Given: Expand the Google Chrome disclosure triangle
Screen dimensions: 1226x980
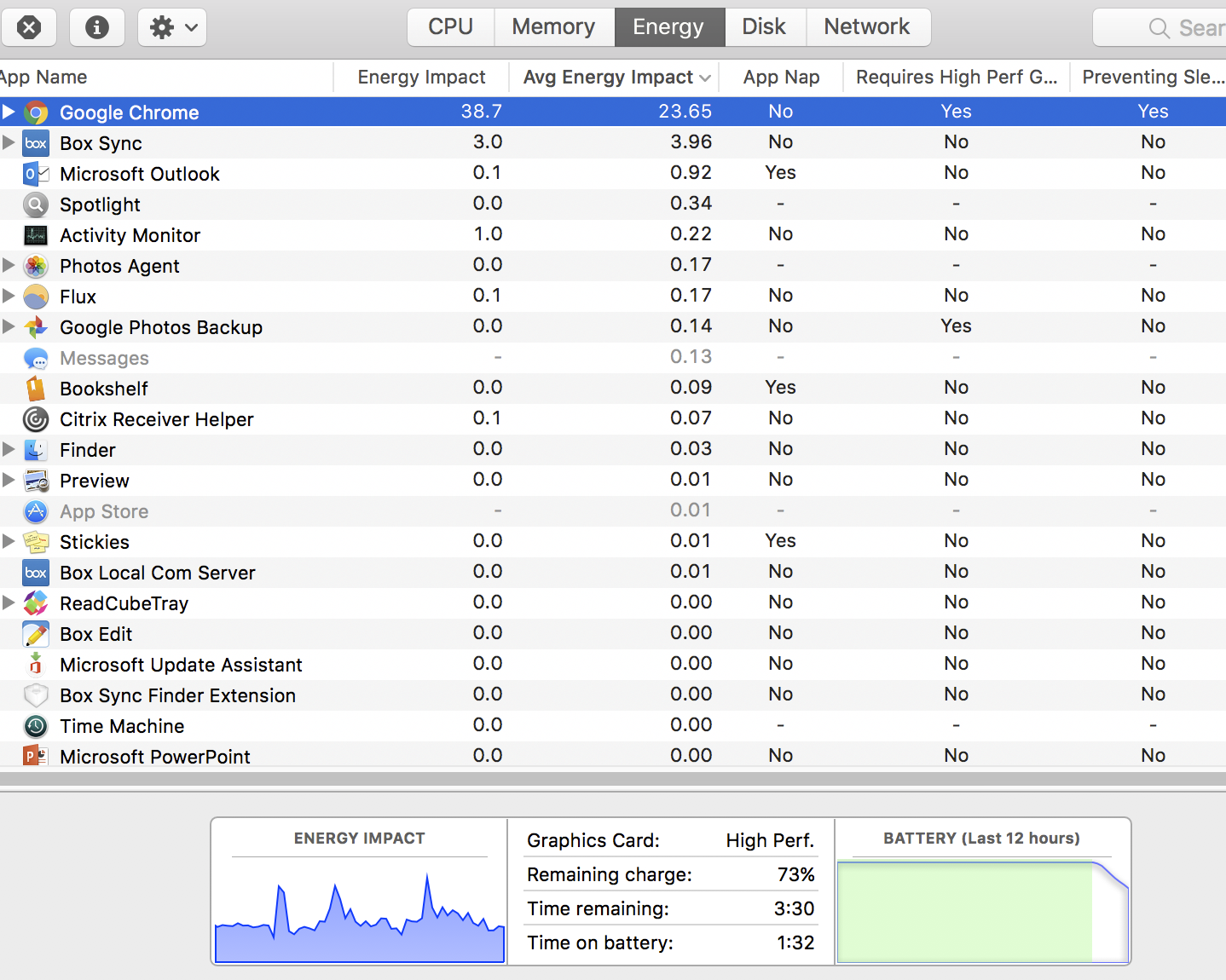Looking at the screenshot, I should click(9, 112).
